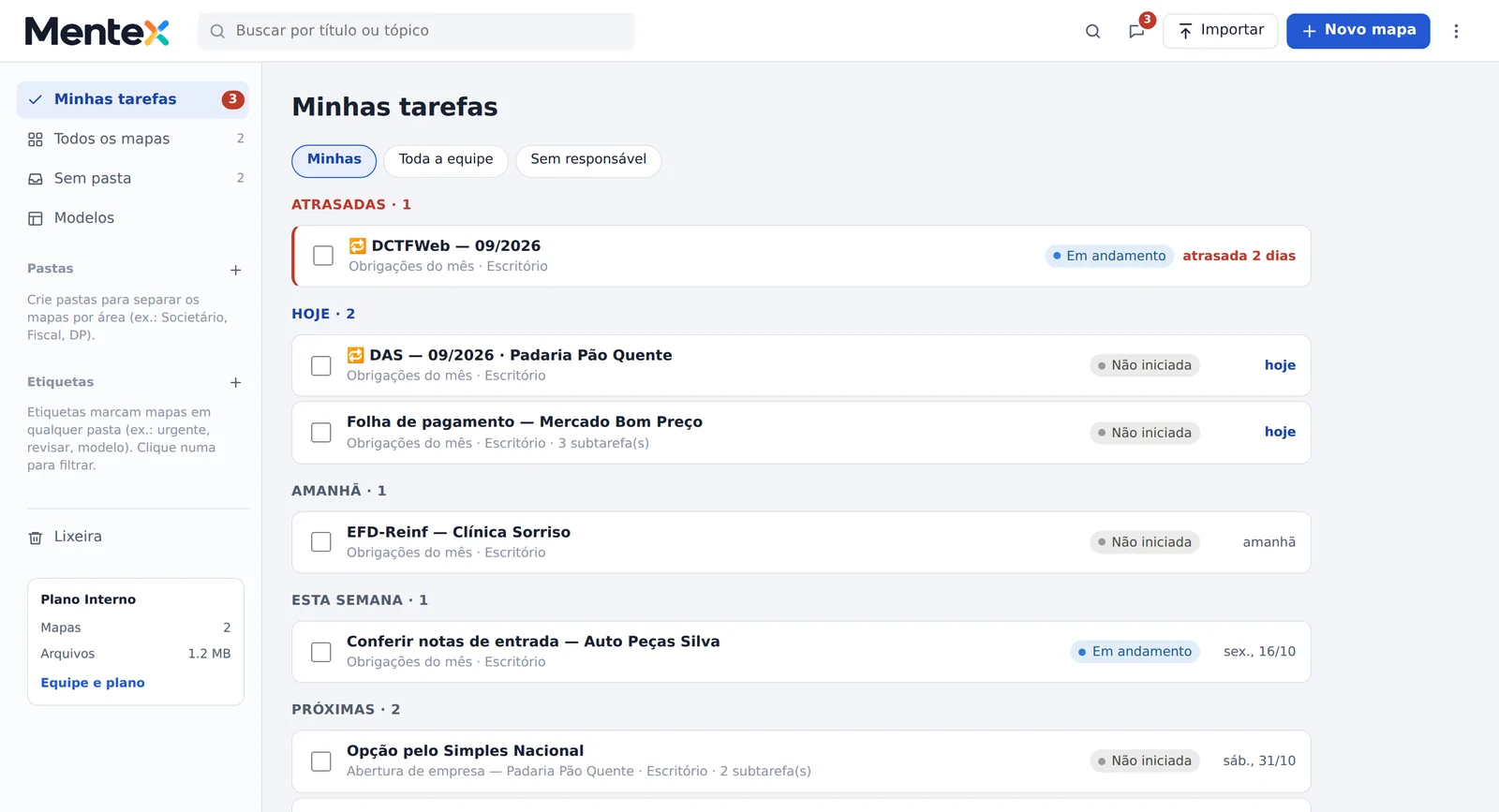This screenshot has width=1499, height=812.
Task: Select the Sem responsável filter tab
Action: click(588, 160)
